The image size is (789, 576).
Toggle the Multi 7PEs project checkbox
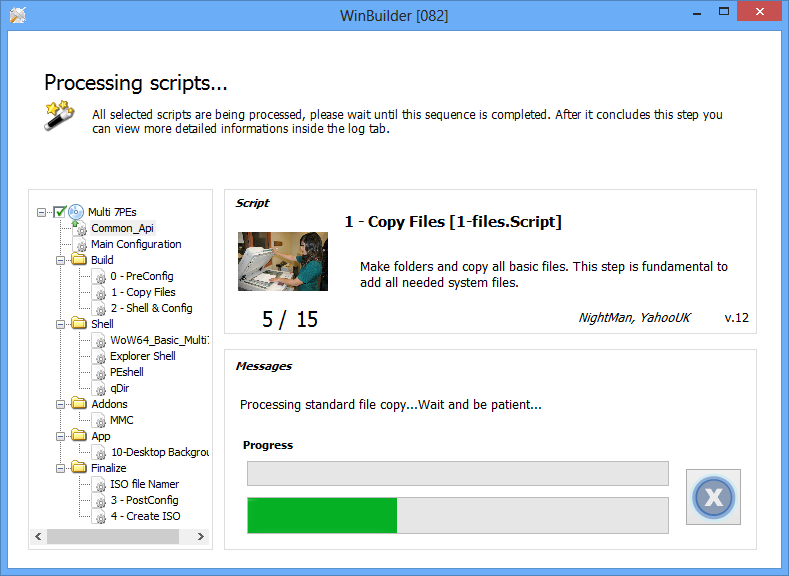[60, 212]
